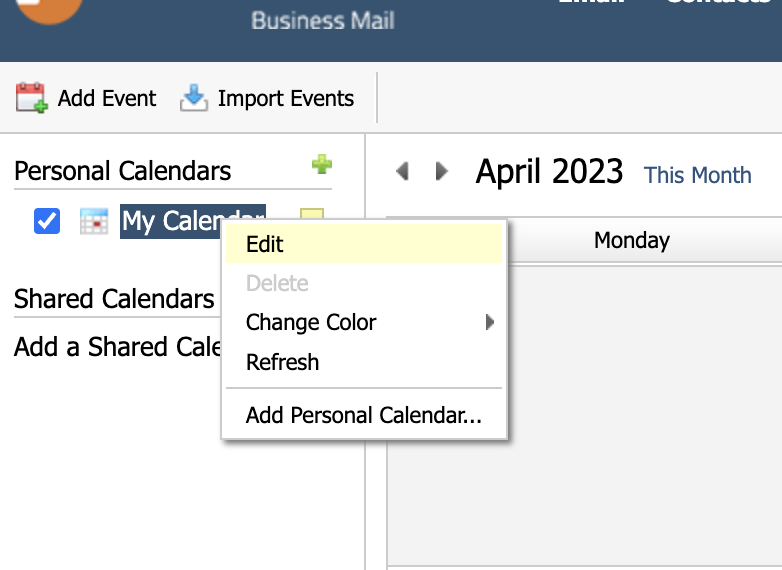Viewport: 782px width, 570px height.
Task: Click the small calendar icon next to My Calendar
Action: click(x=94, y=221)
